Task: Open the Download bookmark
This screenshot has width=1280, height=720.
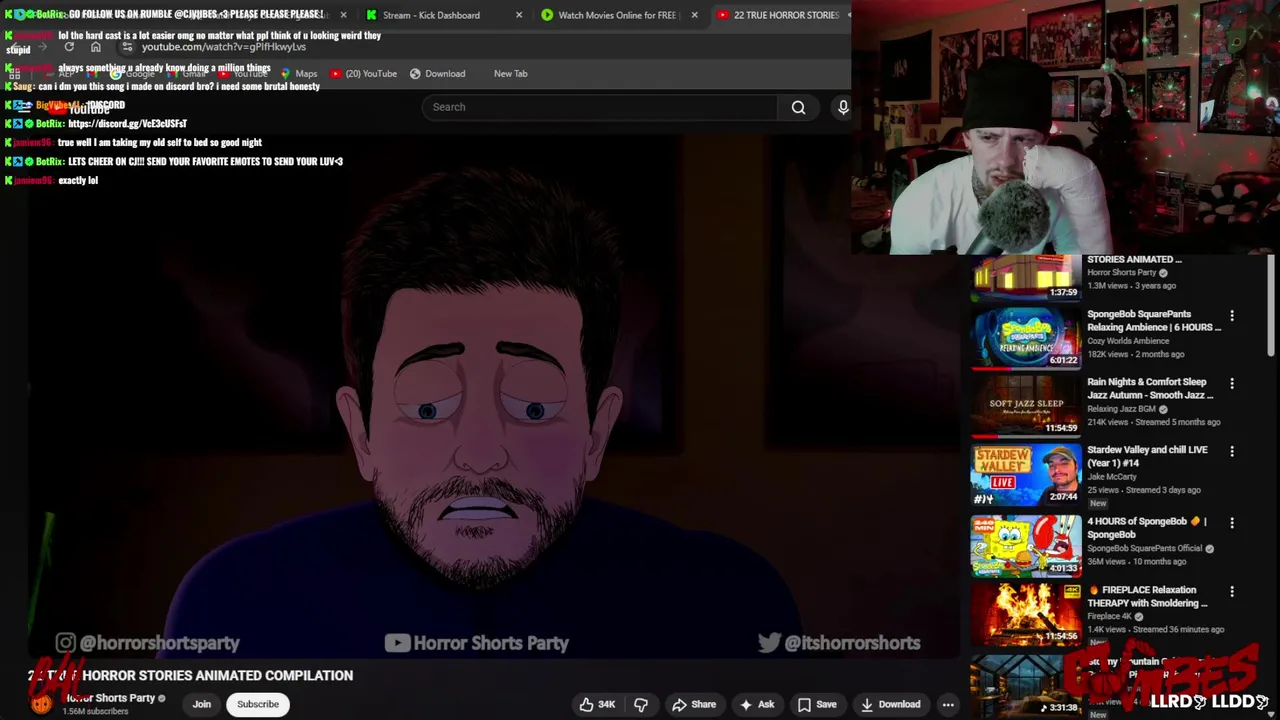Action: click(437, 73)
